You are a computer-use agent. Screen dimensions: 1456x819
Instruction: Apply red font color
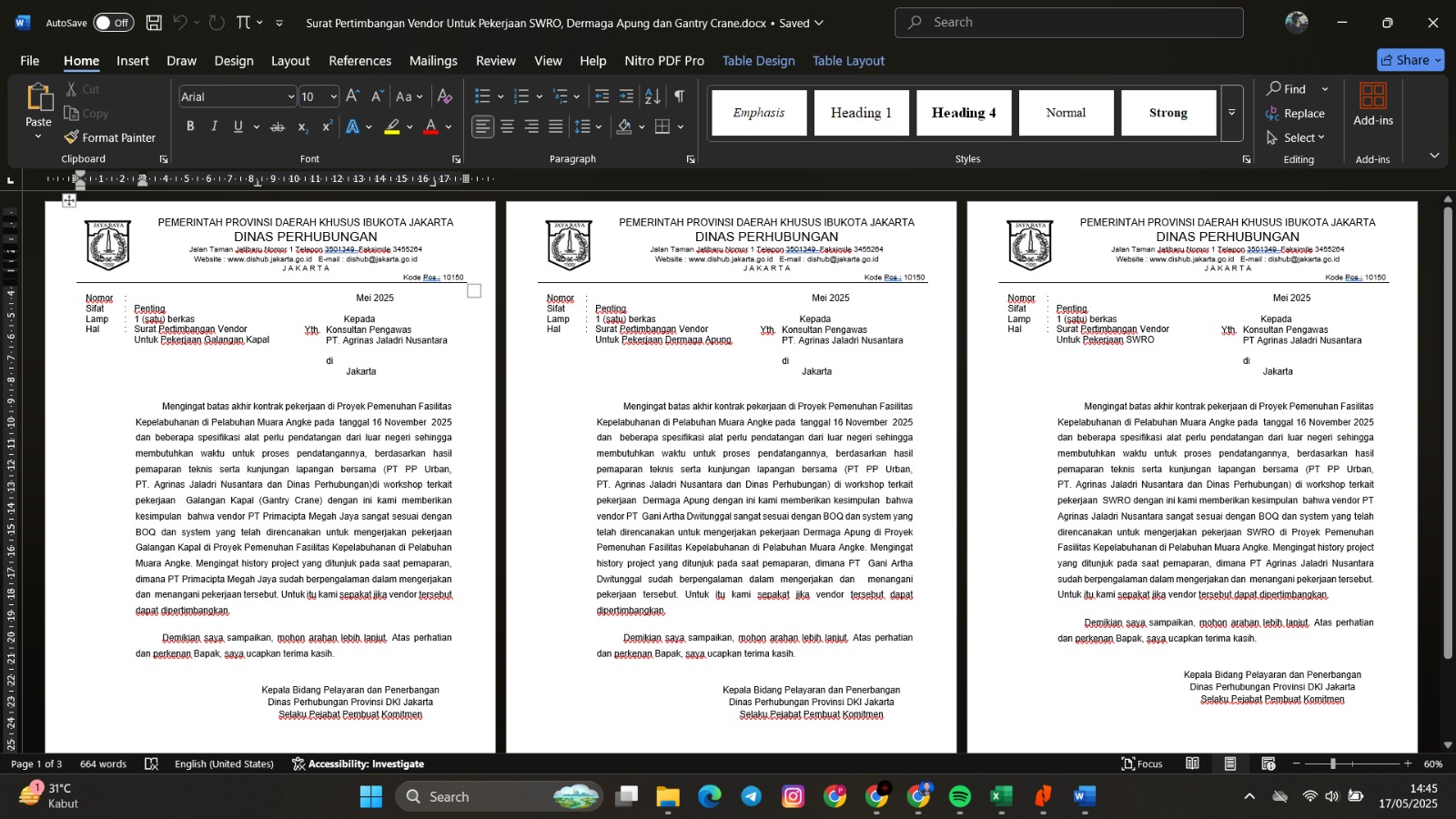coord(431,126)
